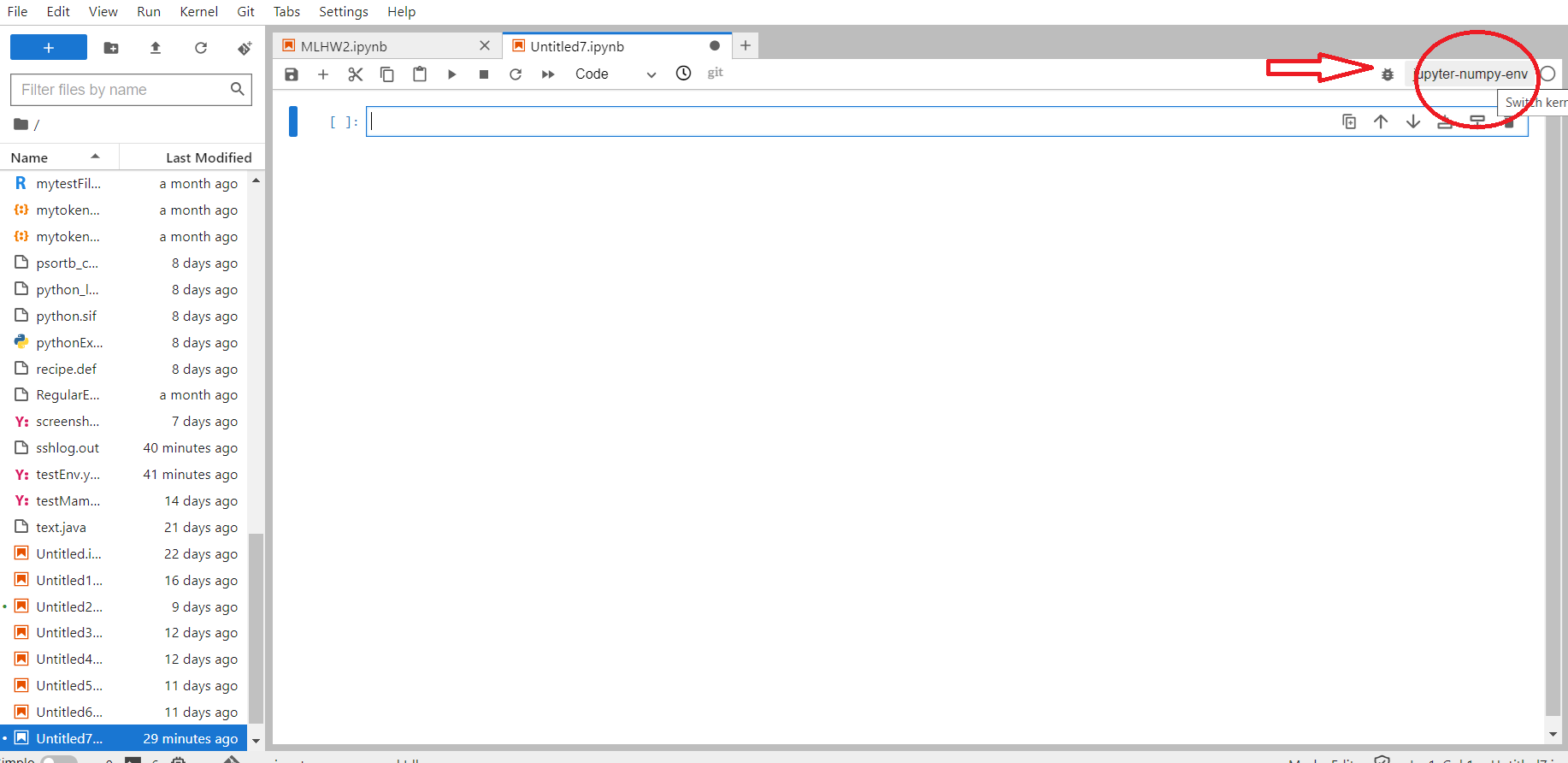Open the Tabs menu

pos(286,12)
